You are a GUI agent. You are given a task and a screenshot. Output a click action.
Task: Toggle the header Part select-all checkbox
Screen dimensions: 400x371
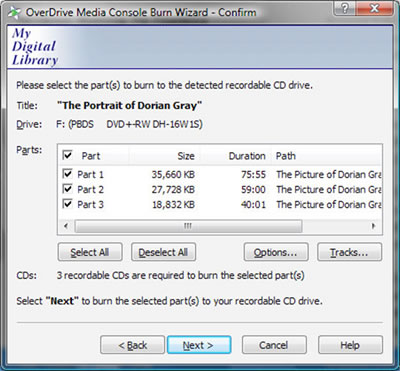point(68,155)
